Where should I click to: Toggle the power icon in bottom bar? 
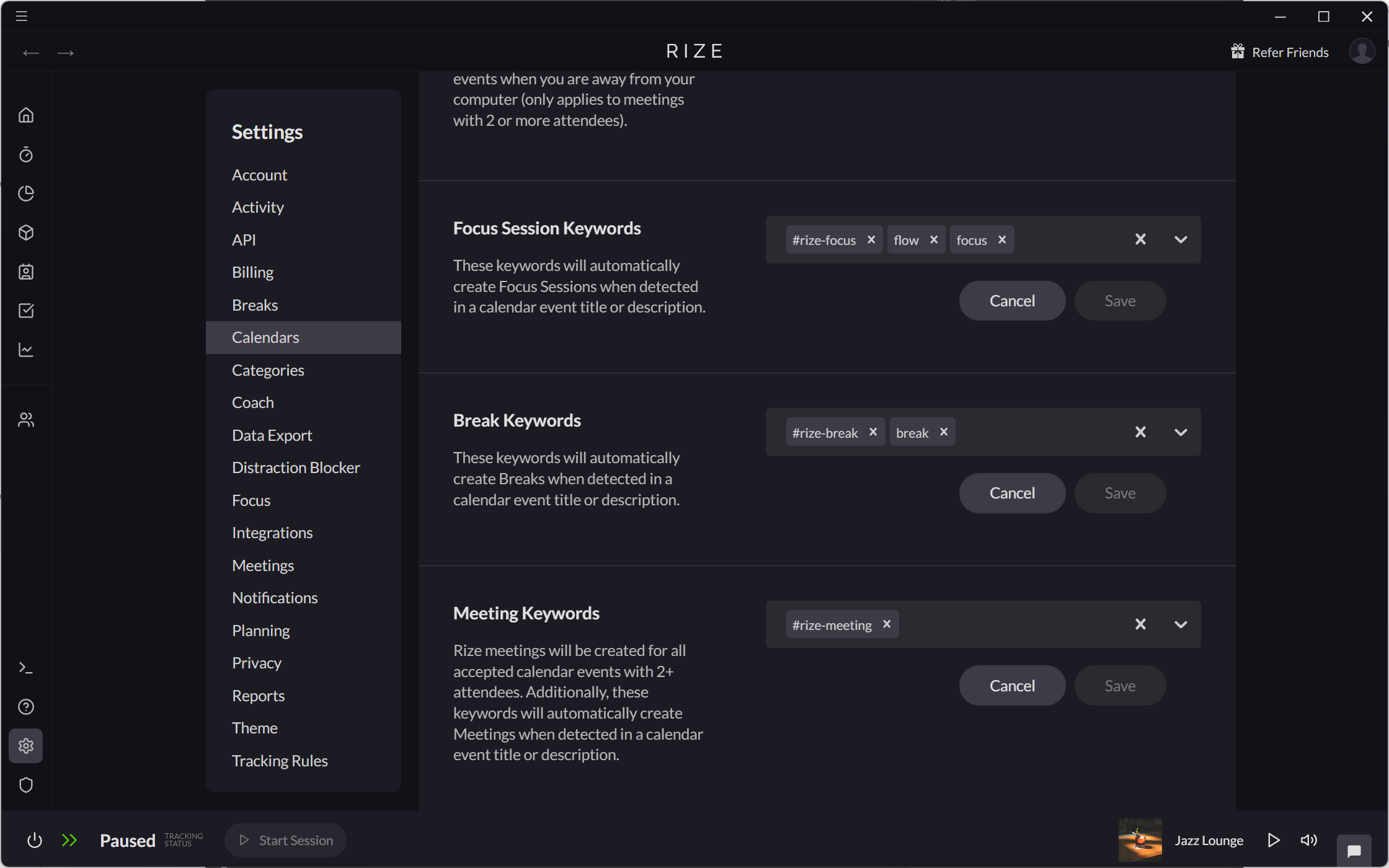pos(34,840)
